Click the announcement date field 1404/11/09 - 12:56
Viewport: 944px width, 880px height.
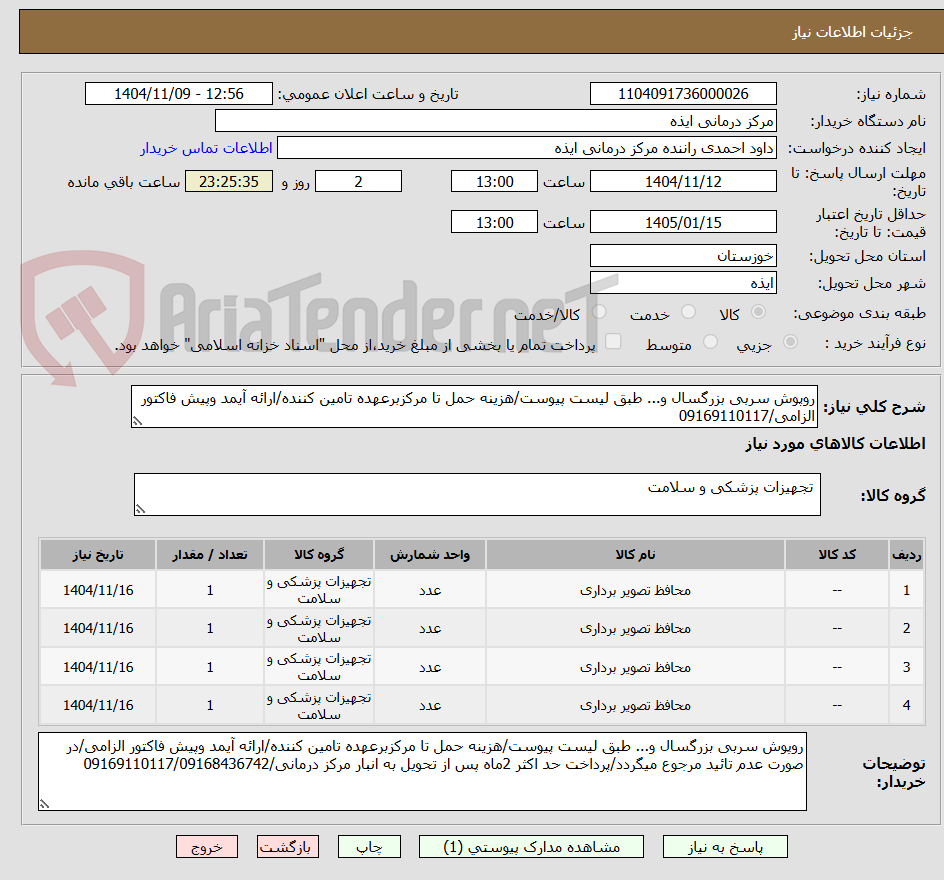point(179,94)
